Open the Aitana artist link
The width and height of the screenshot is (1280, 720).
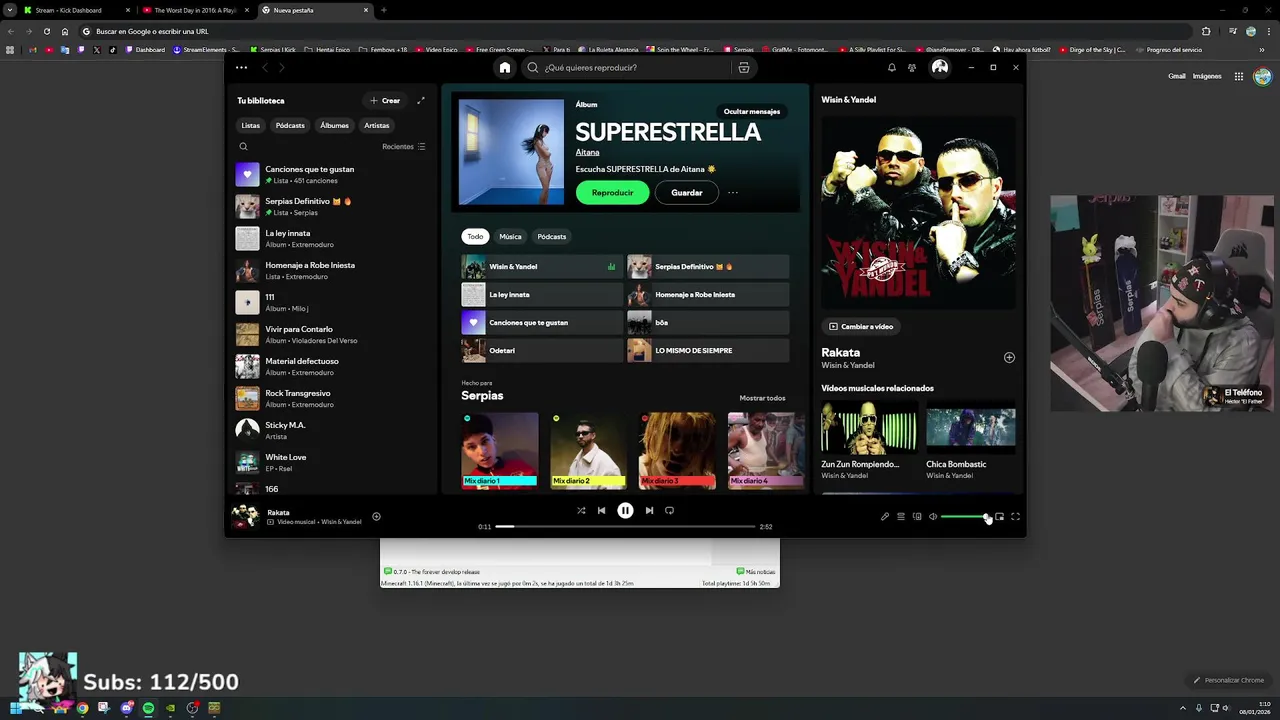click(x=587, y=152)
